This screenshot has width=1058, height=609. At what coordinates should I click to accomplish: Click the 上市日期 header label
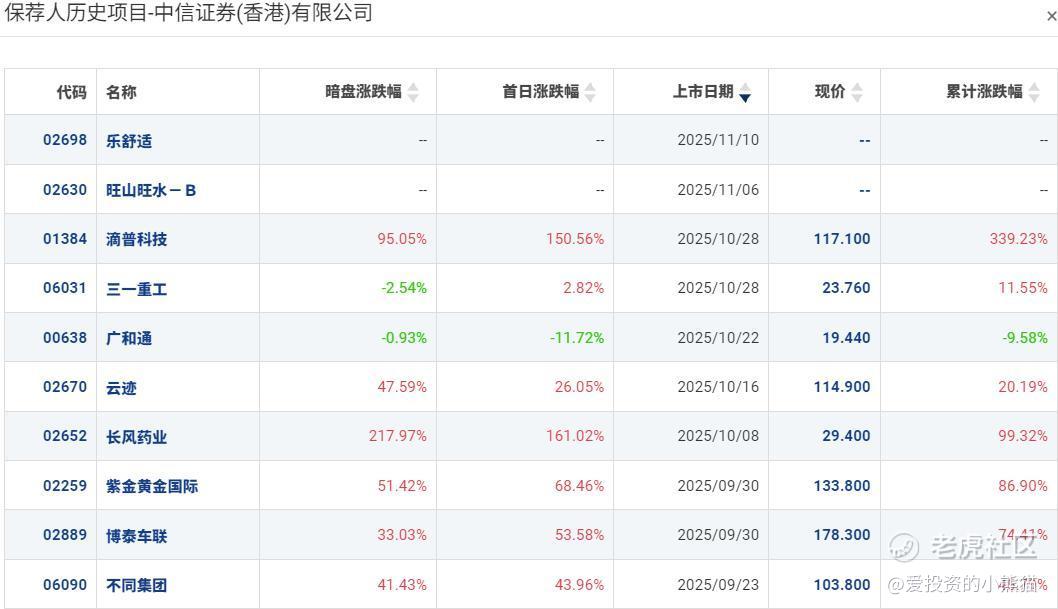point(703,92)
